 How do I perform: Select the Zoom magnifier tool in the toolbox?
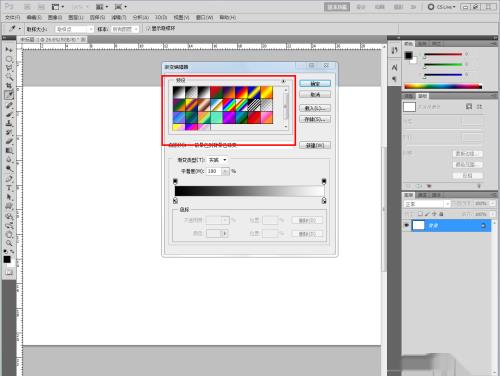[9, 243]
